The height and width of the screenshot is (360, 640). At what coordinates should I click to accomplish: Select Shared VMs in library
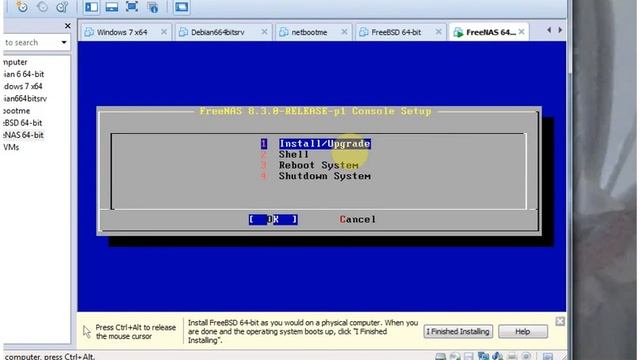11,147
